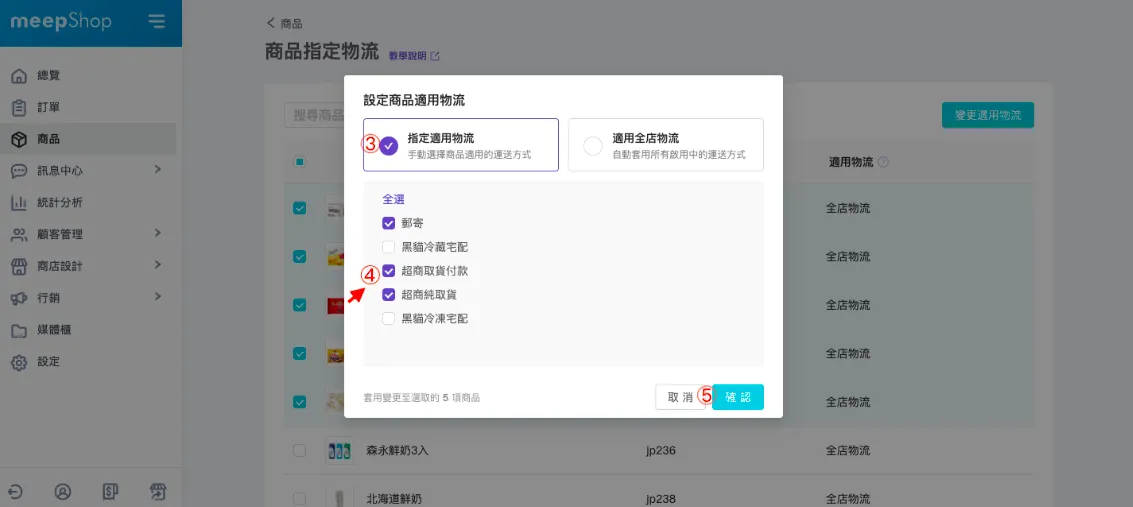Check the 森永鮮奶3入 row checkbox
Viewport: 1133px width, 507px height.
(299, 451)
